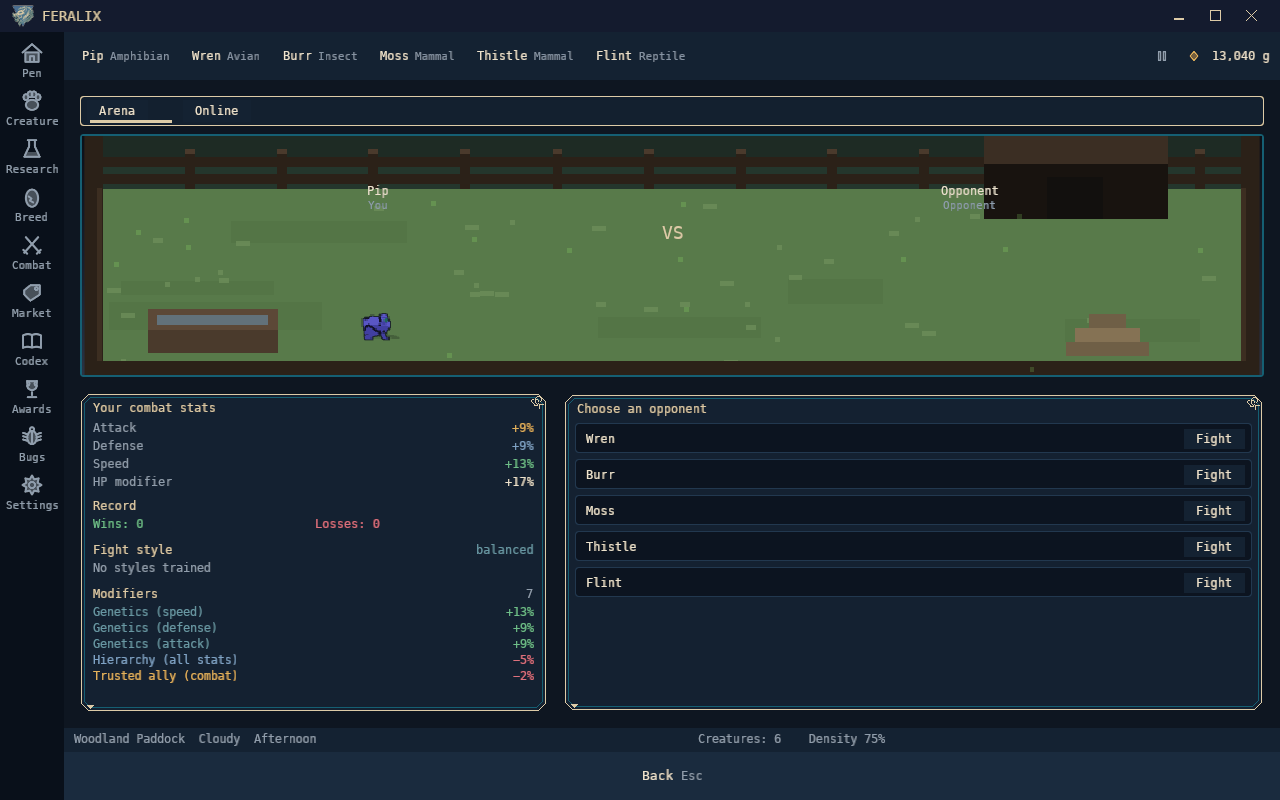
Task: Click the Pip sprite in the arena
Action: [376, 327]
